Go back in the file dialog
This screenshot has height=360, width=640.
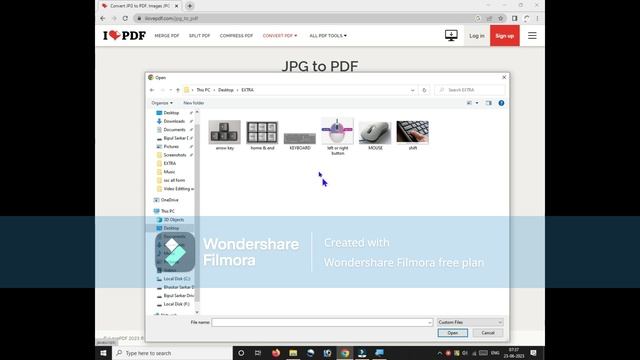[x=152, y=90]
